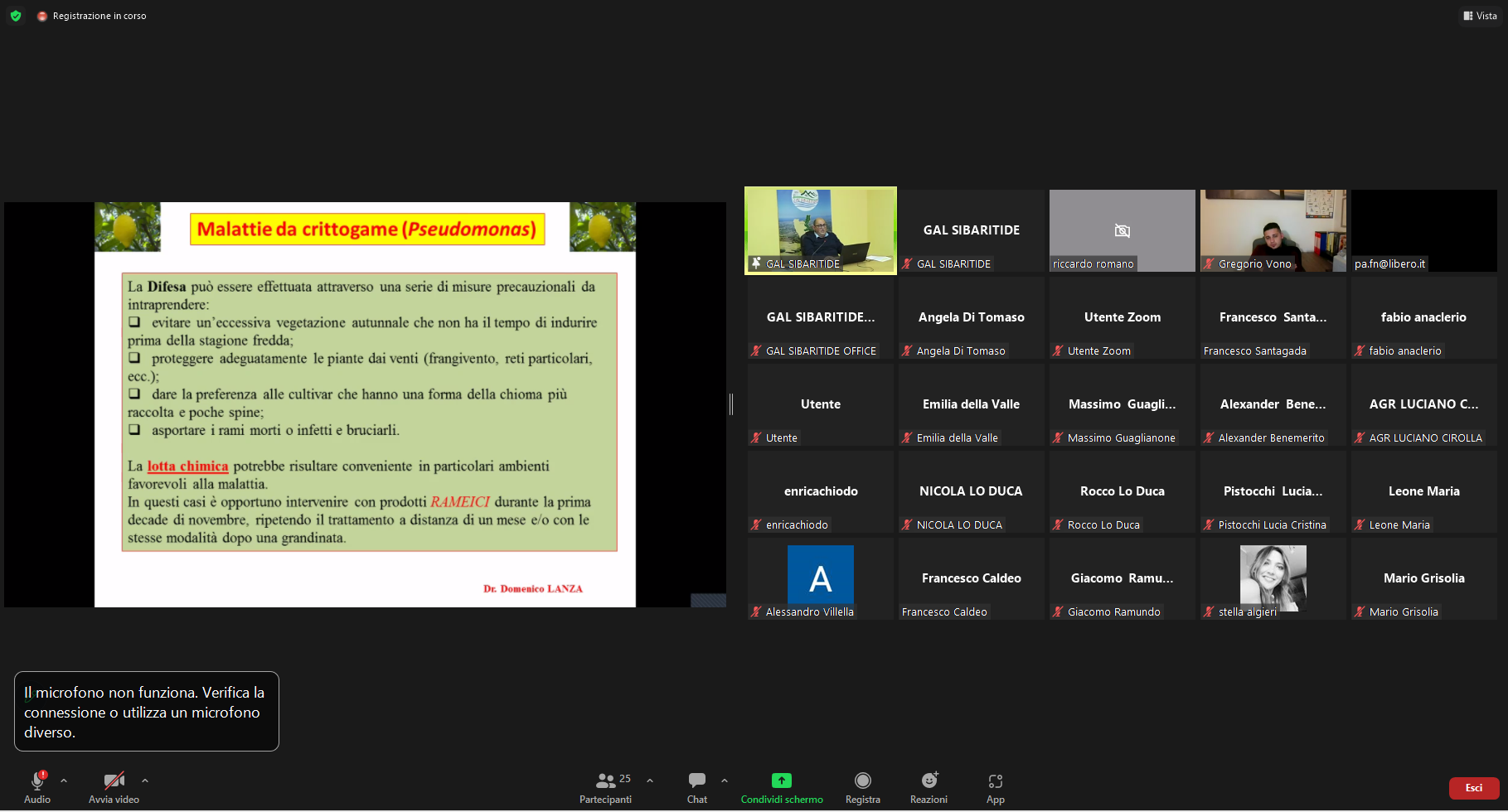The height and width of the screenshot is (812, 1508).
Task: Click pa.fn@libero.it participant tile
Action: tap(1424, 230)
